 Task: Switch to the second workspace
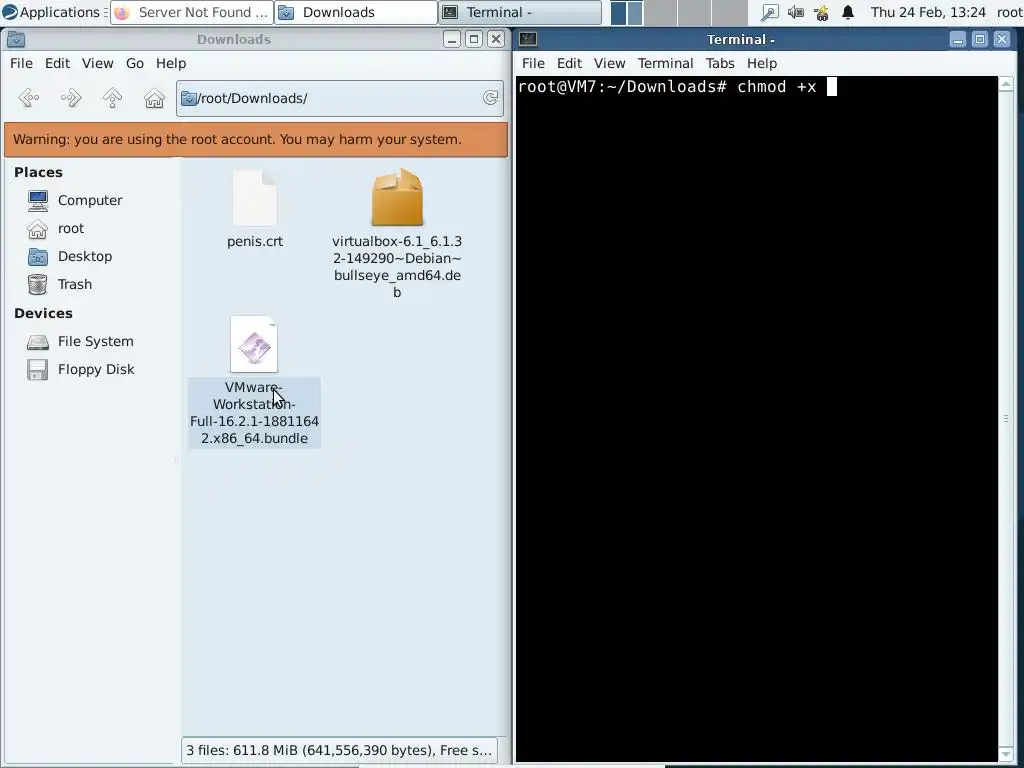point(660,12)
